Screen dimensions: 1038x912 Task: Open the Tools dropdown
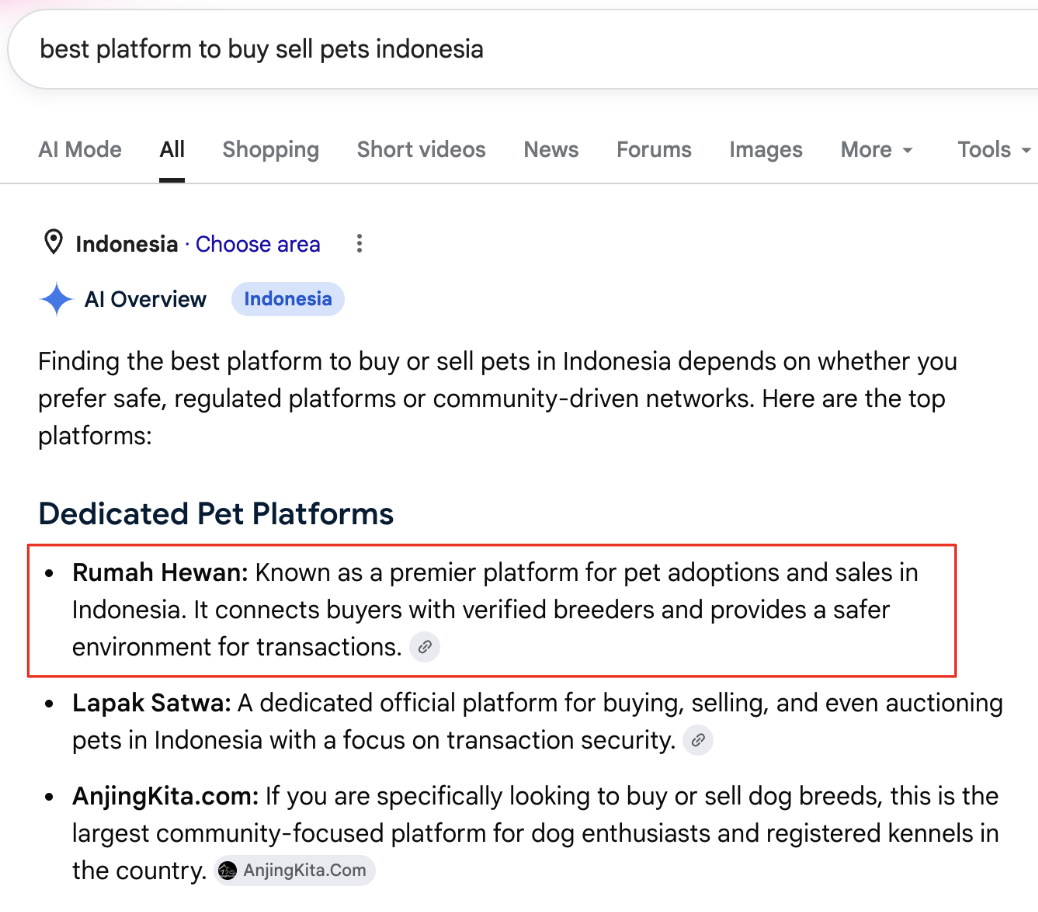(994, 150)
